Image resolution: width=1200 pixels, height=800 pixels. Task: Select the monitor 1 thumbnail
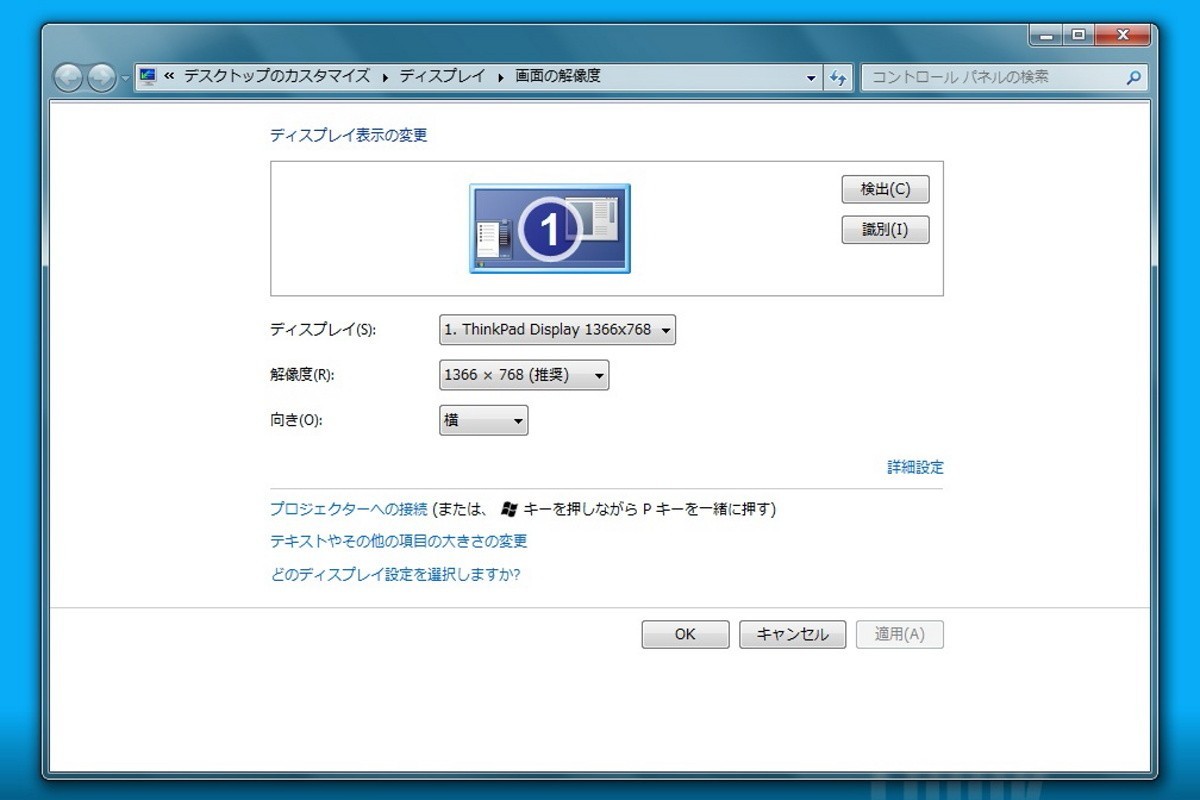pos(550,228)
